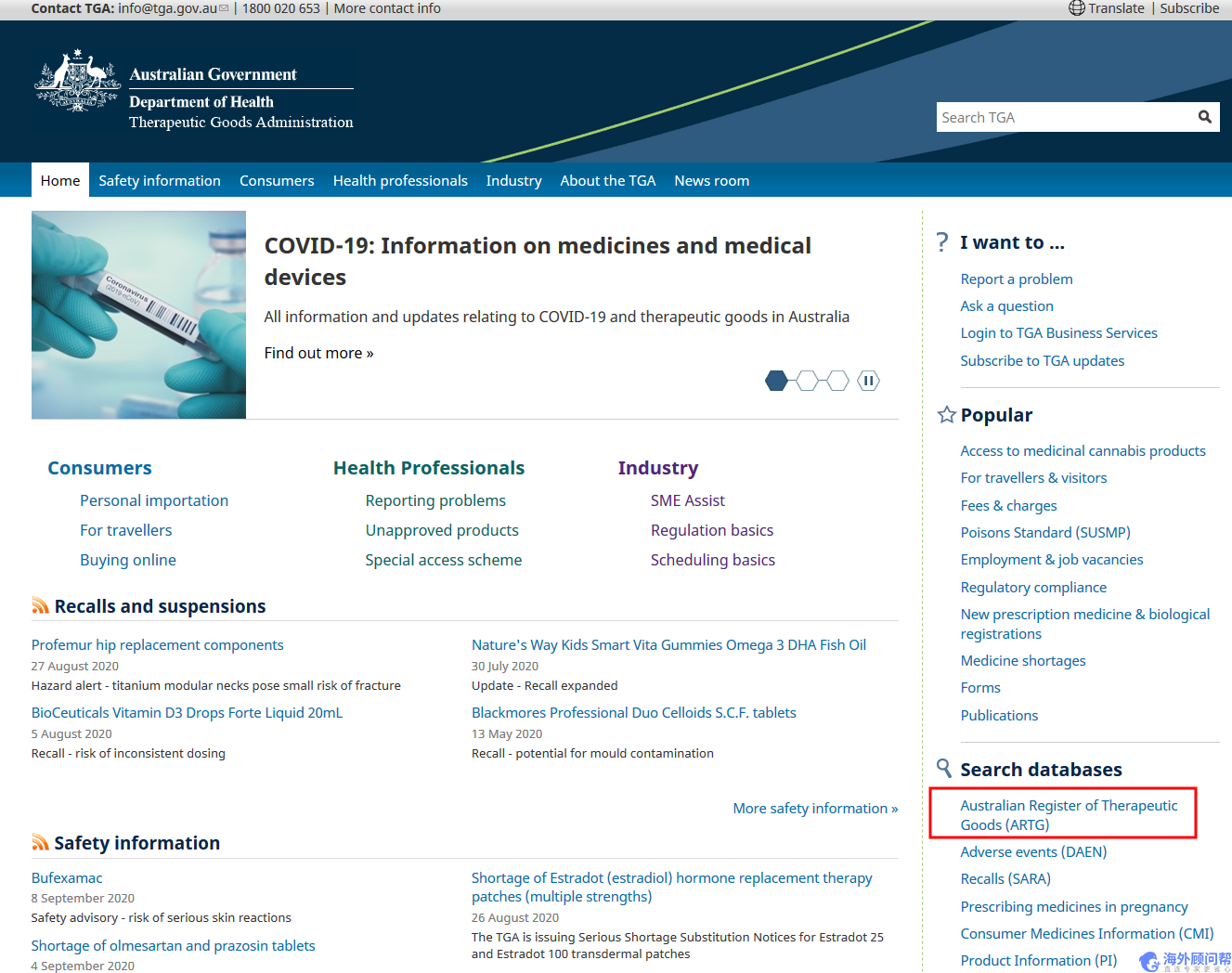The height and width of the screenshot is (973, 1232).
Task: Open the Bufexamac safety advisory link
Action: (67, 877)
